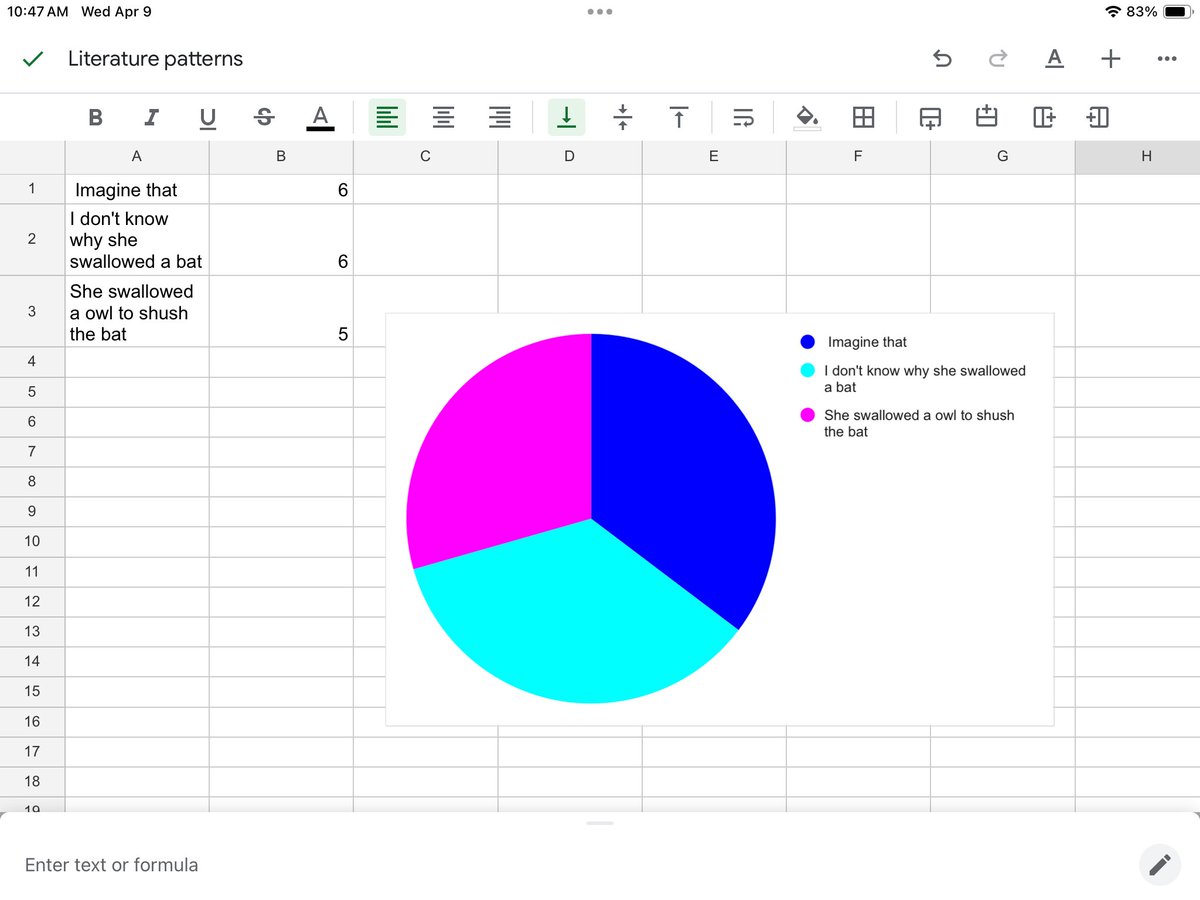Image resolution: width=1200 pixels, height=900 pixels.
Task: Tap the Wi-Fi status icon
Action: point(1113,12)
